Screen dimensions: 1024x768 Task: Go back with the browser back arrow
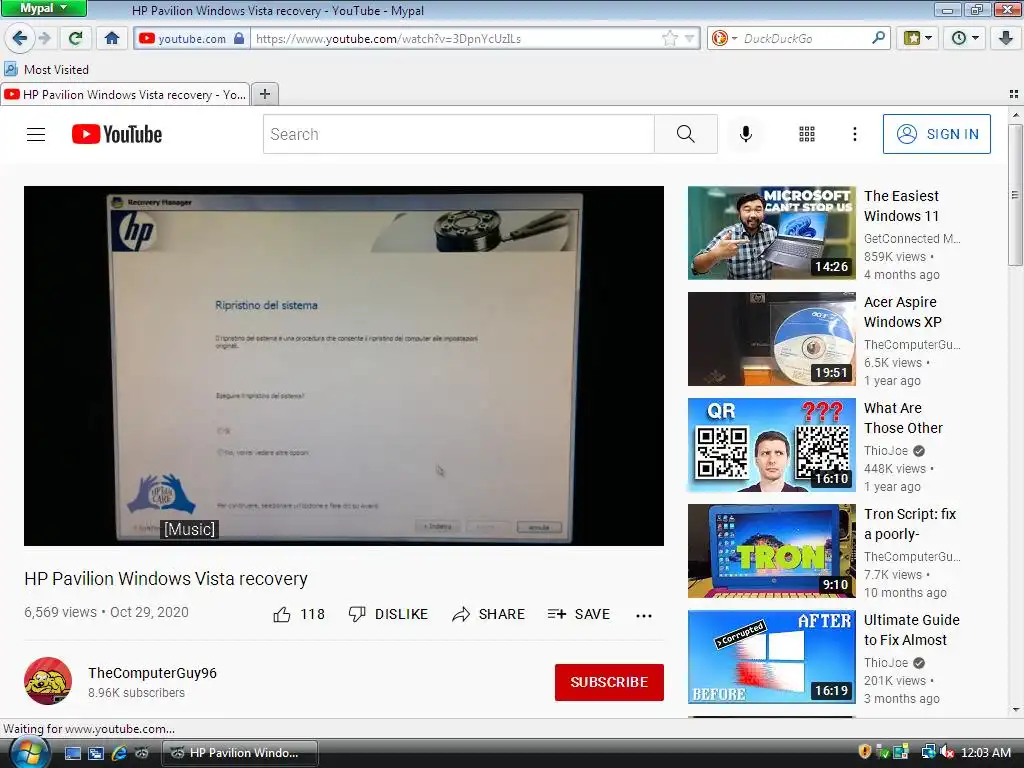pyautogui.click(x=20, y=39)
